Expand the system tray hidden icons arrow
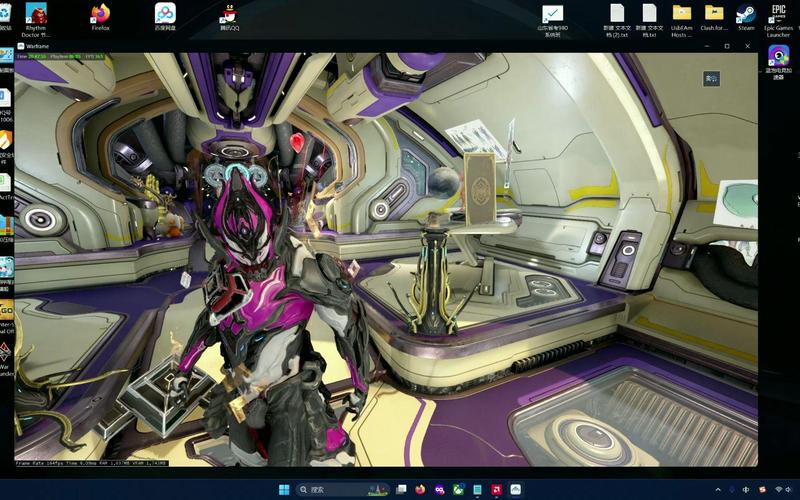 (718, 490)
